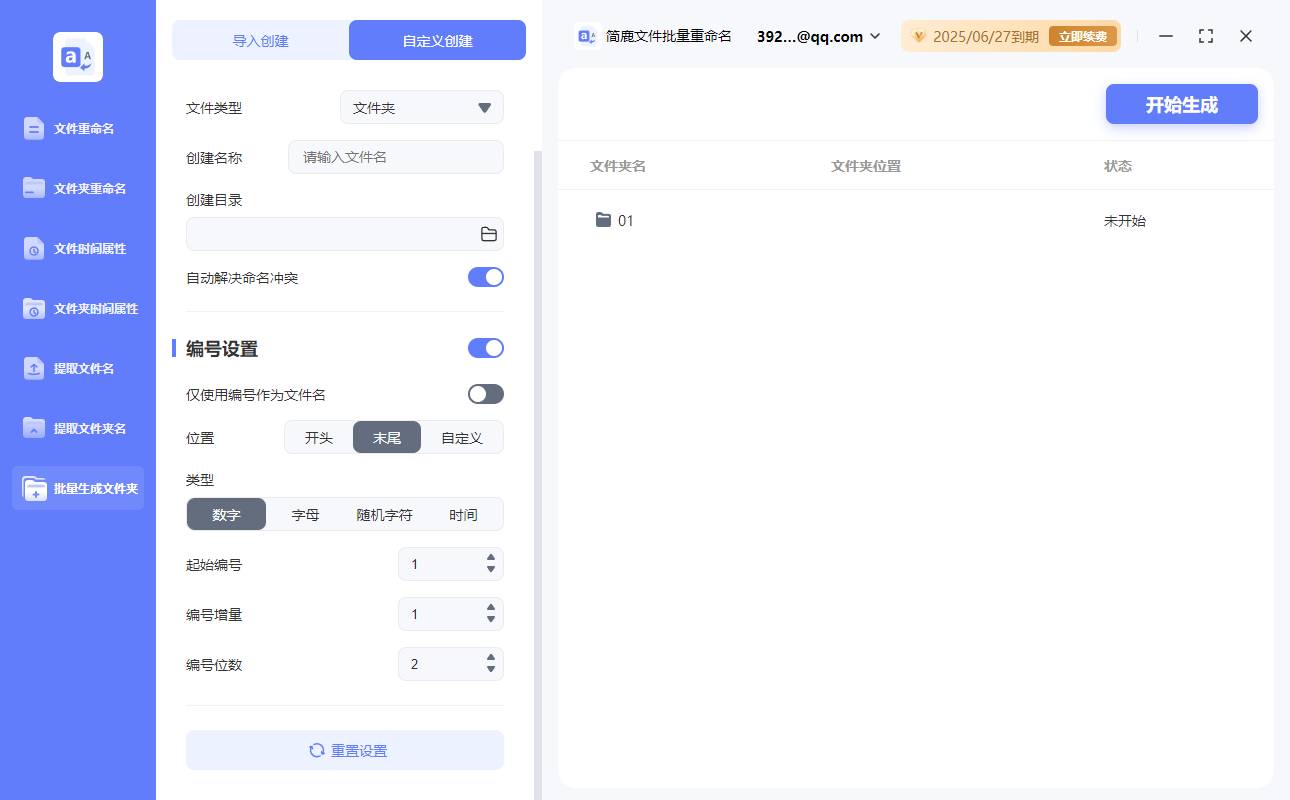Open the 文件时间属性 tool

(77, 248)
